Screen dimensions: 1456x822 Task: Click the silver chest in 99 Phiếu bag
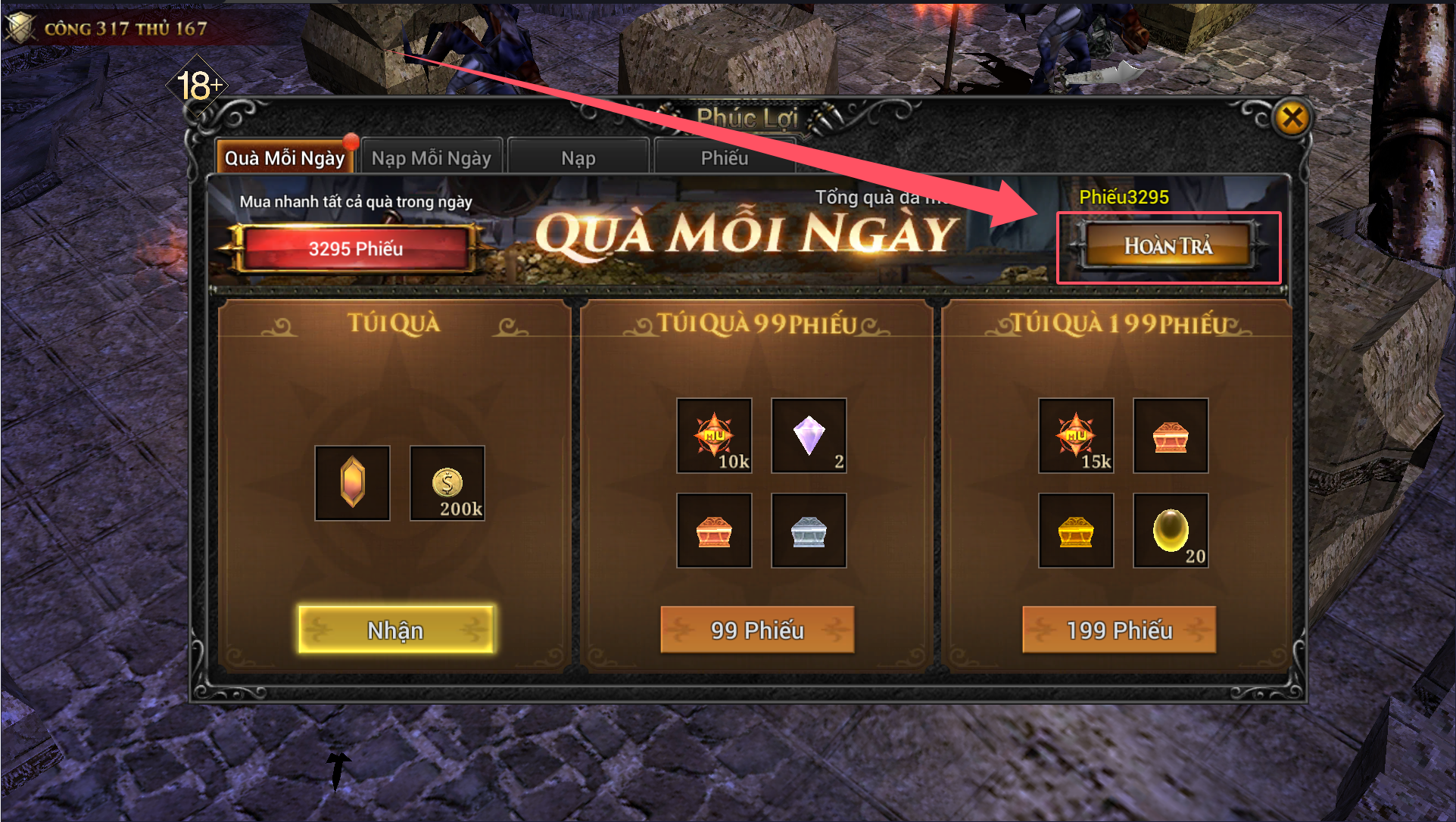pyautogui.click(x=809, y=531)
